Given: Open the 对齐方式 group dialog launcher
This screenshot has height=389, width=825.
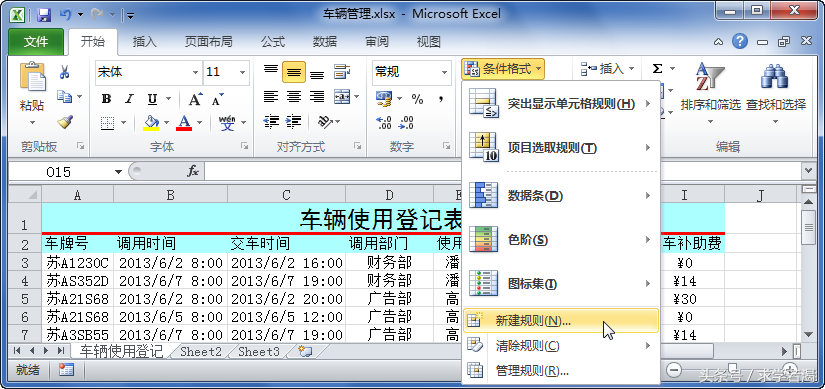Looking at the screenshot, I should click(x=358, y=146).
